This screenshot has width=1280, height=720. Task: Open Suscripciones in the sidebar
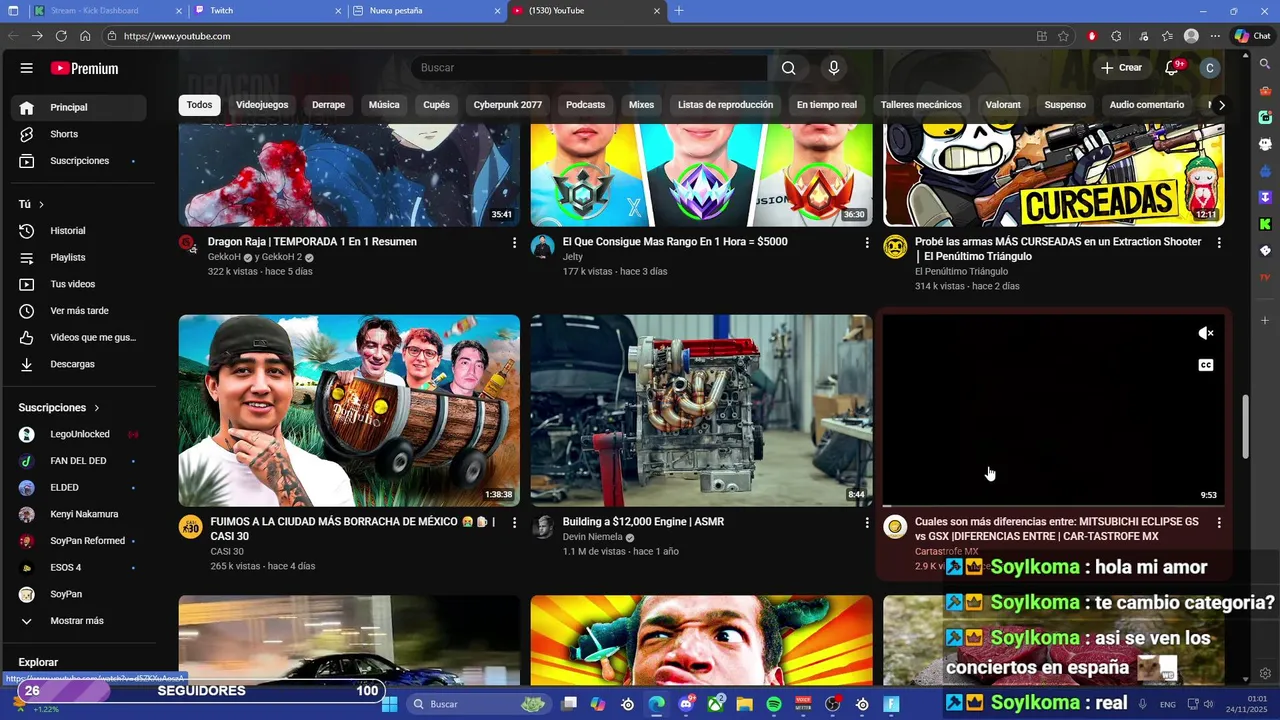coord(79,161)
